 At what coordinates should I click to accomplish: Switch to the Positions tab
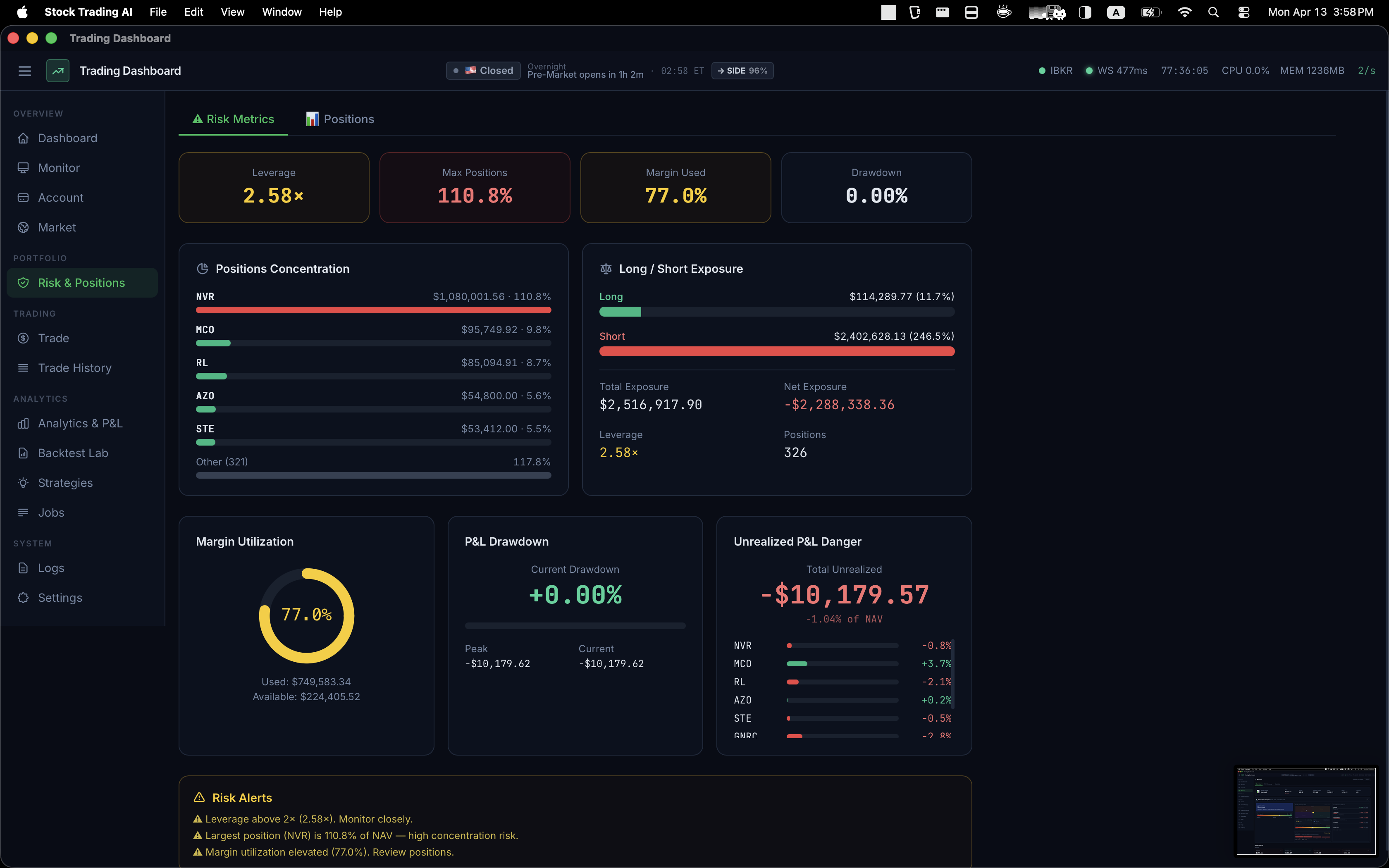340,119
